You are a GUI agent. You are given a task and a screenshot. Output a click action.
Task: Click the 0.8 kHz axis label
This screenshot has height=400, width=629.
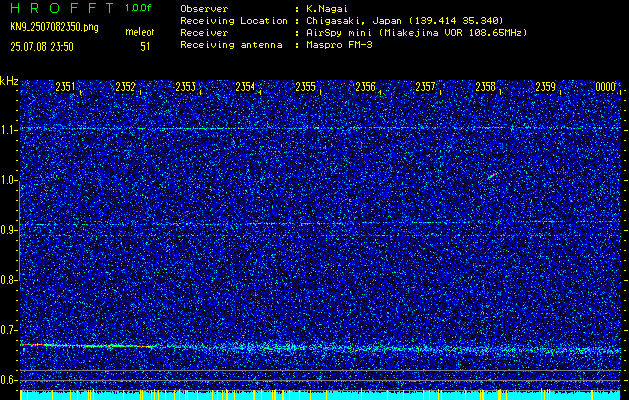click(x=8, y=280)
